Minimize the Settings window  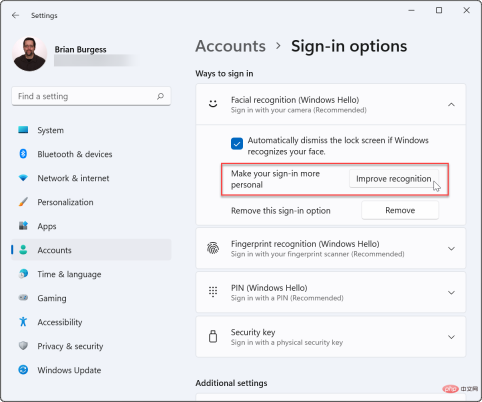pos(412,10)
